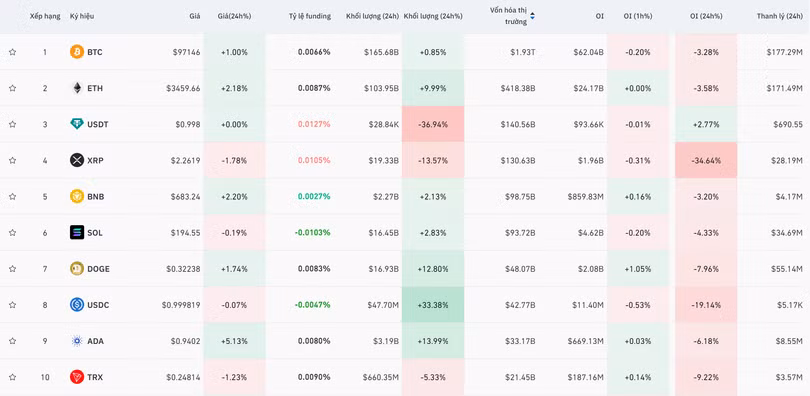810x396 pixels.
Task: Toggle the TRX favorite star
Action: point(12,377)
